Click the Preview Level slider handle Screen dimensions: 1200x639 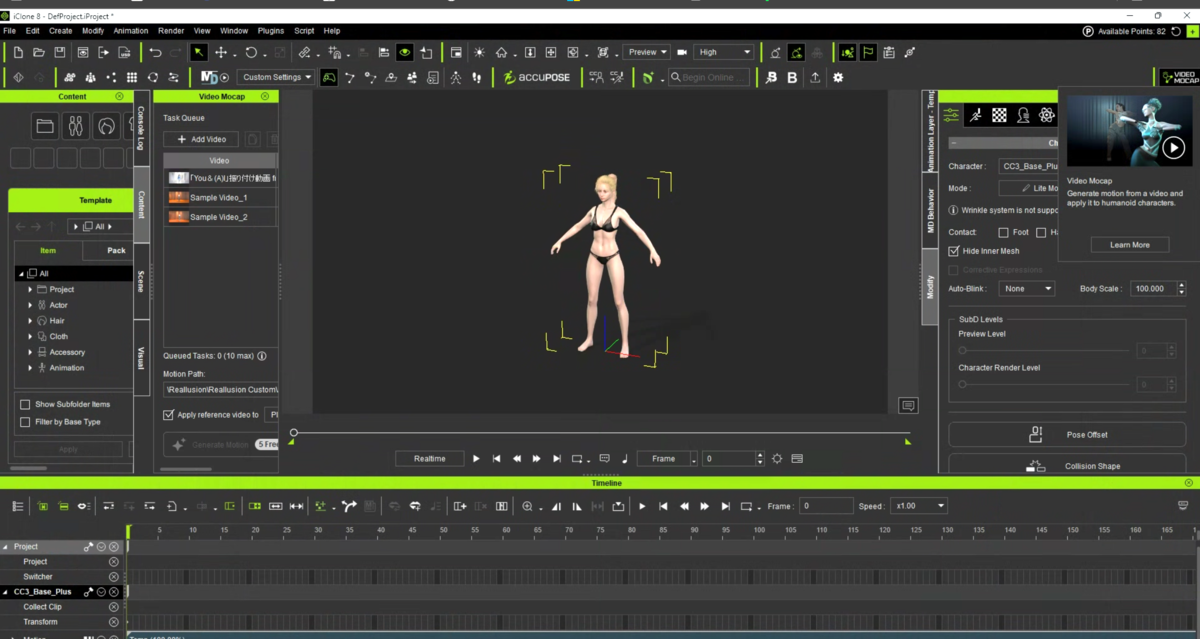coord(962,351)
